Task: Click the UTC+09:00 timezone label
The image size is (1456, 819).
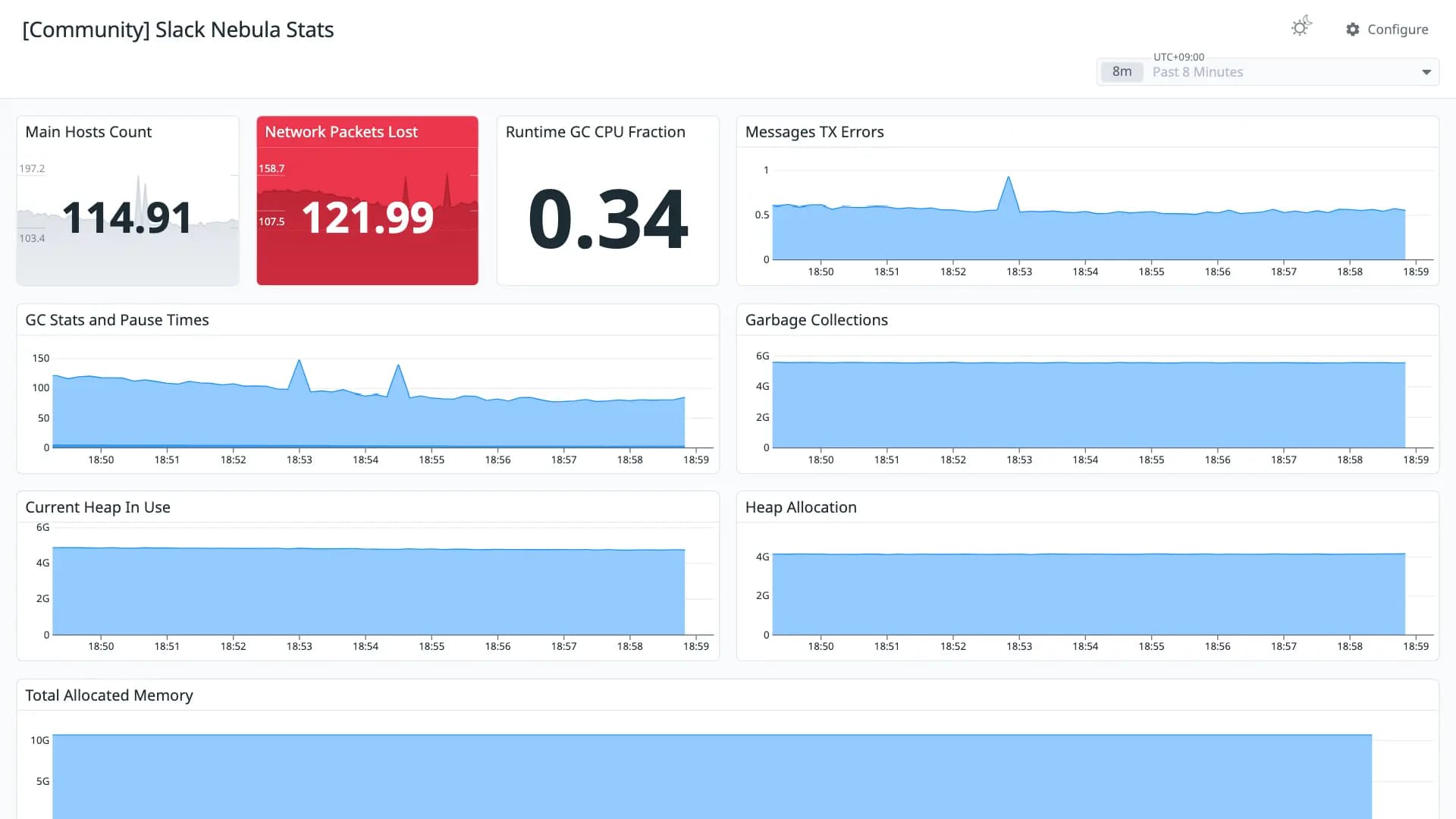Action: pyautogui.click(x=1178, y=57)
